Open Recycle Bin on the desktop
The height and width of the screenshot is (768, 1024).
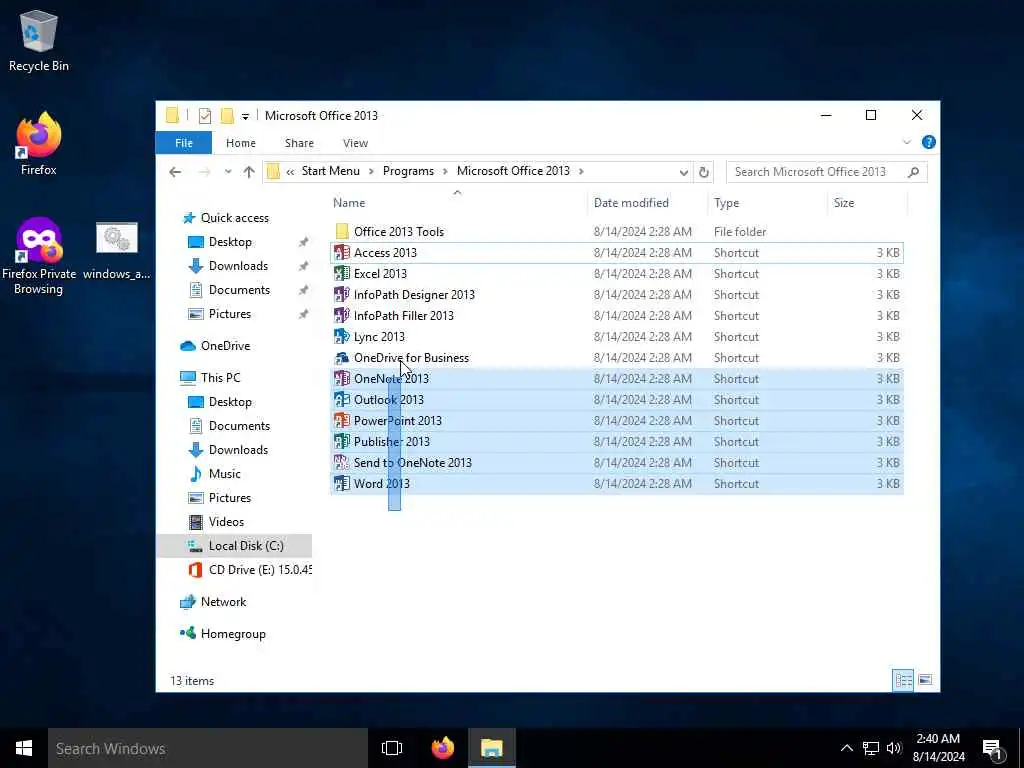(39, 40)
